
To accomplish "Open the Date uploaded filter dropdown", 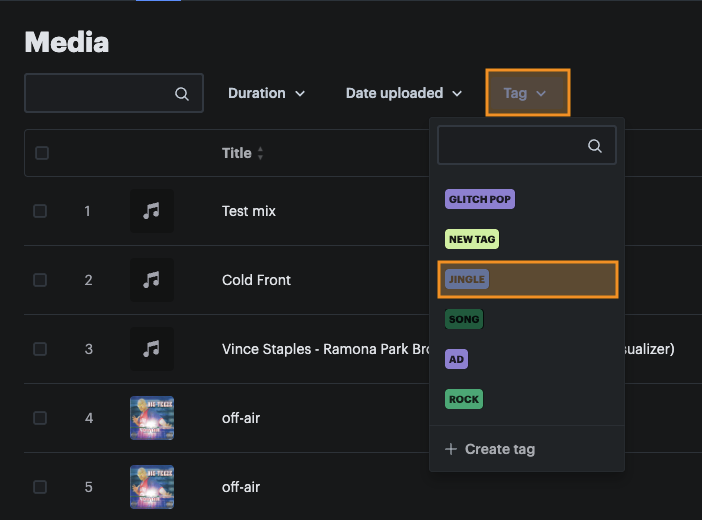I will coord(404,93).
